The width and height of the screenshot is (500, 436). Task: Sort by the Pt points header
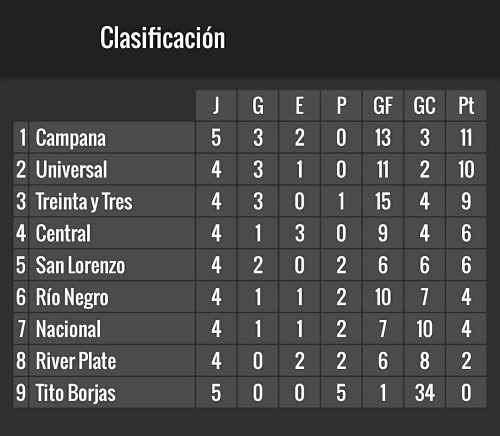pos(466,105)
